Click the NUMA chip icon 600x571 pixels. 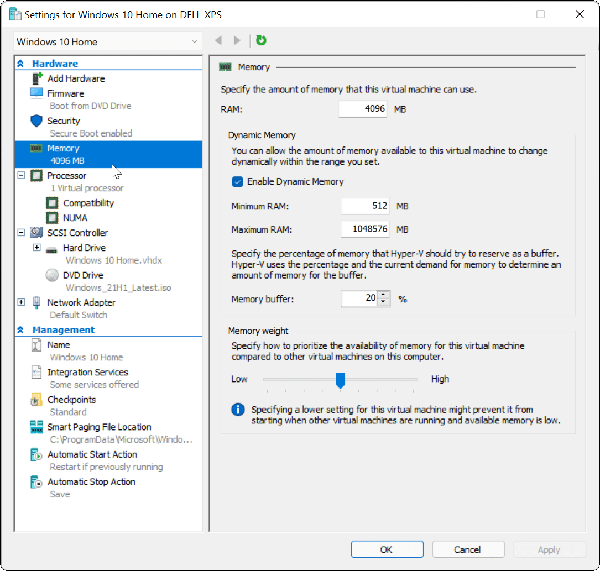tap(52, 218)
